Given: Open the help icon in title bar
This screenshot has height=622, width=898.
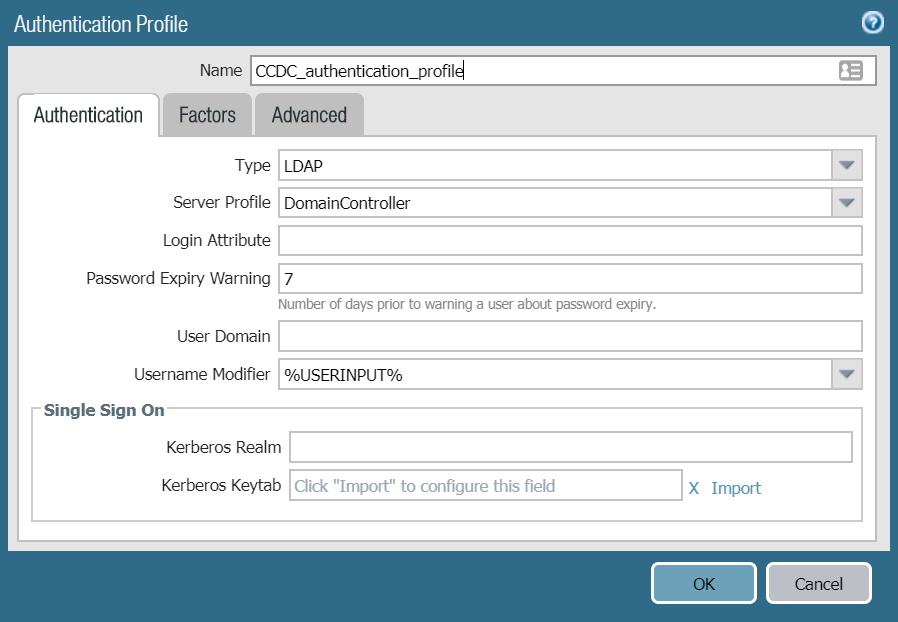Looking at the screenshot, I should [x=871, y=22].
